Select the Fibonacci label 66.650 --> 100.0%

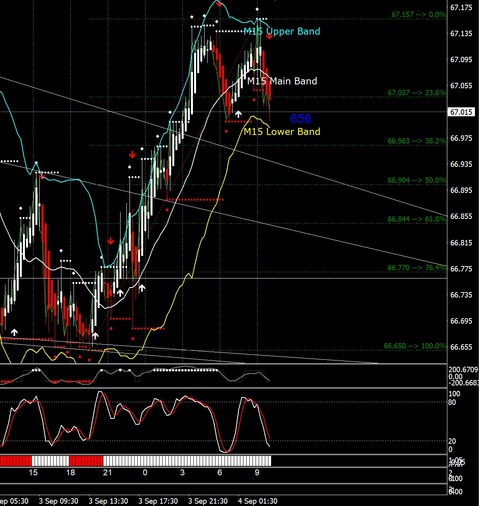click(x=415, y=346)
